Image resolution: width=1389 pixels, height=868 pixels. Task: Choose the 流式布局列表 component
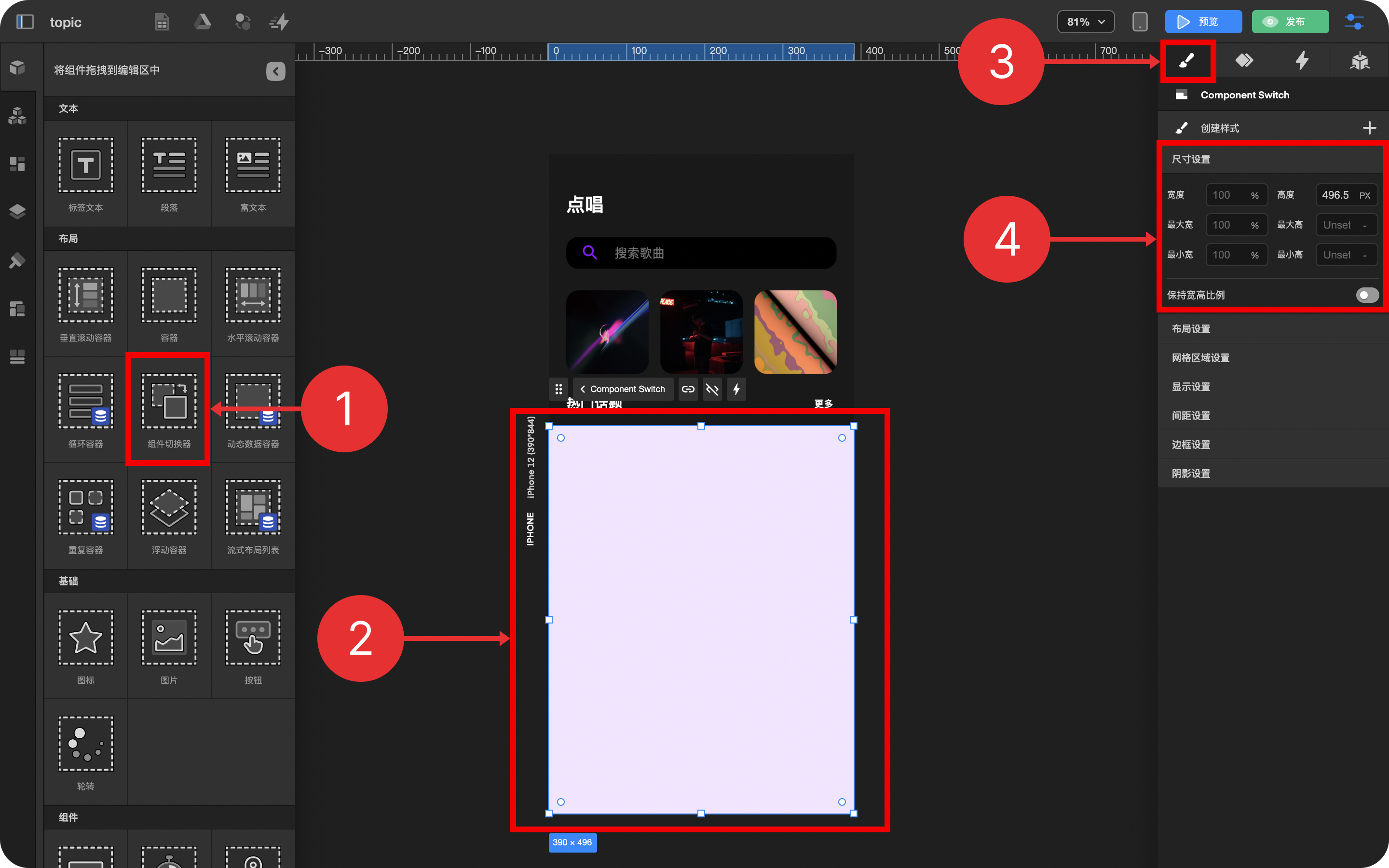tap(253, 516)
